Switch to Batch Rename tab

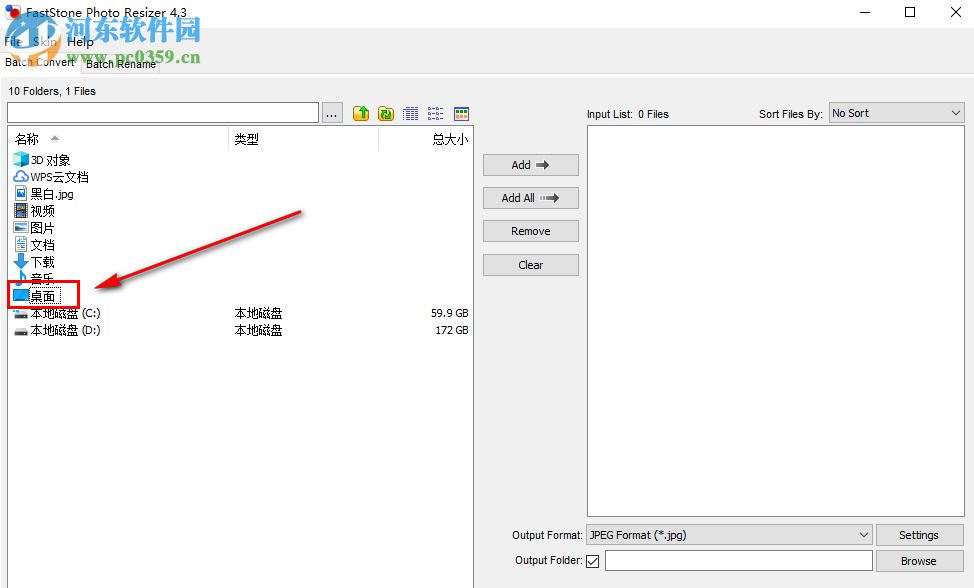pos(121,63)
